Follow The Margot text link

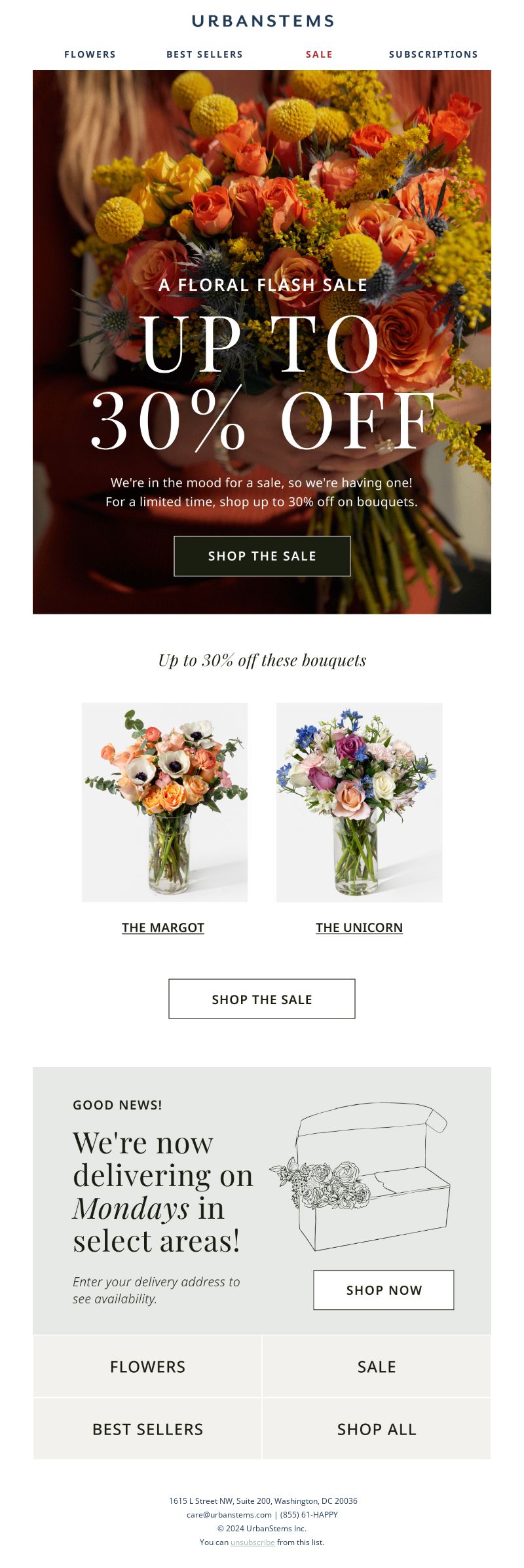[163, 927]
